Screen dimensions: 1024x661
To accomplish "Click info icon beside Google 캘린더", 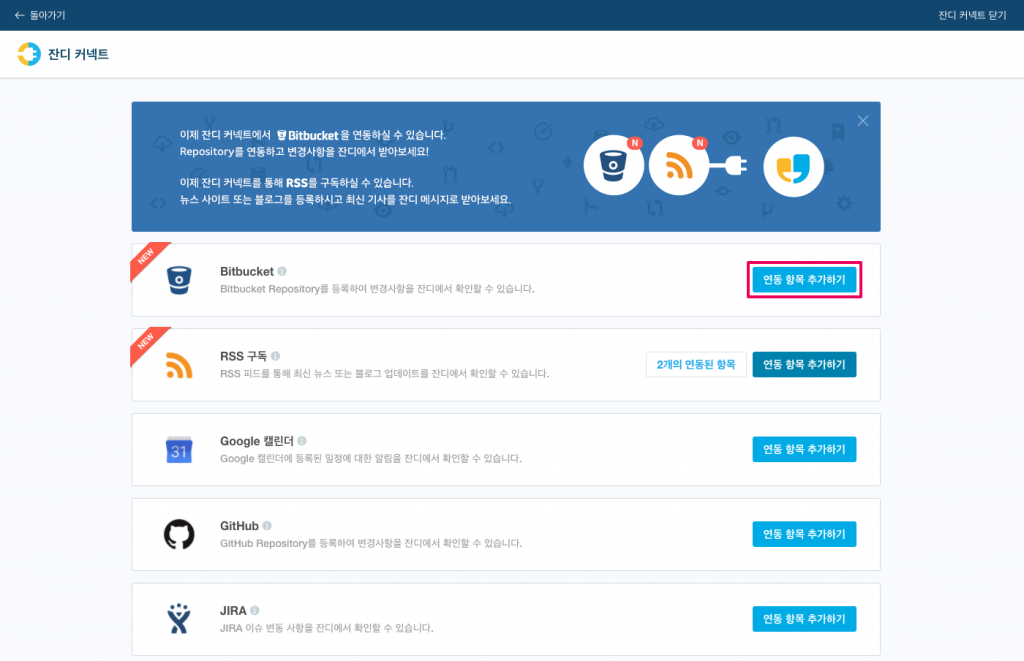I will (301, 440).
